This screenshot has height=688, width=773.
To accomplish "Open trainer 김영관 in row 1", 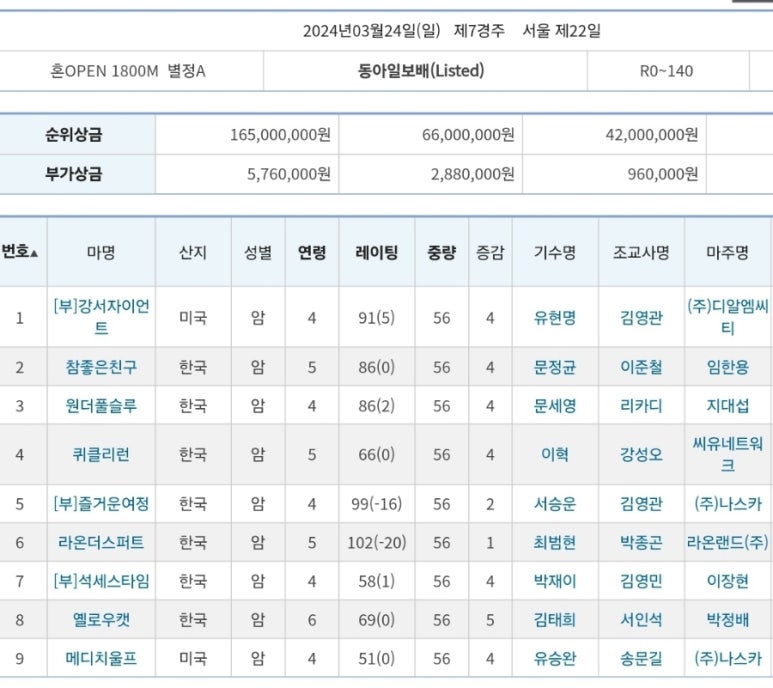I will (641, 318).
